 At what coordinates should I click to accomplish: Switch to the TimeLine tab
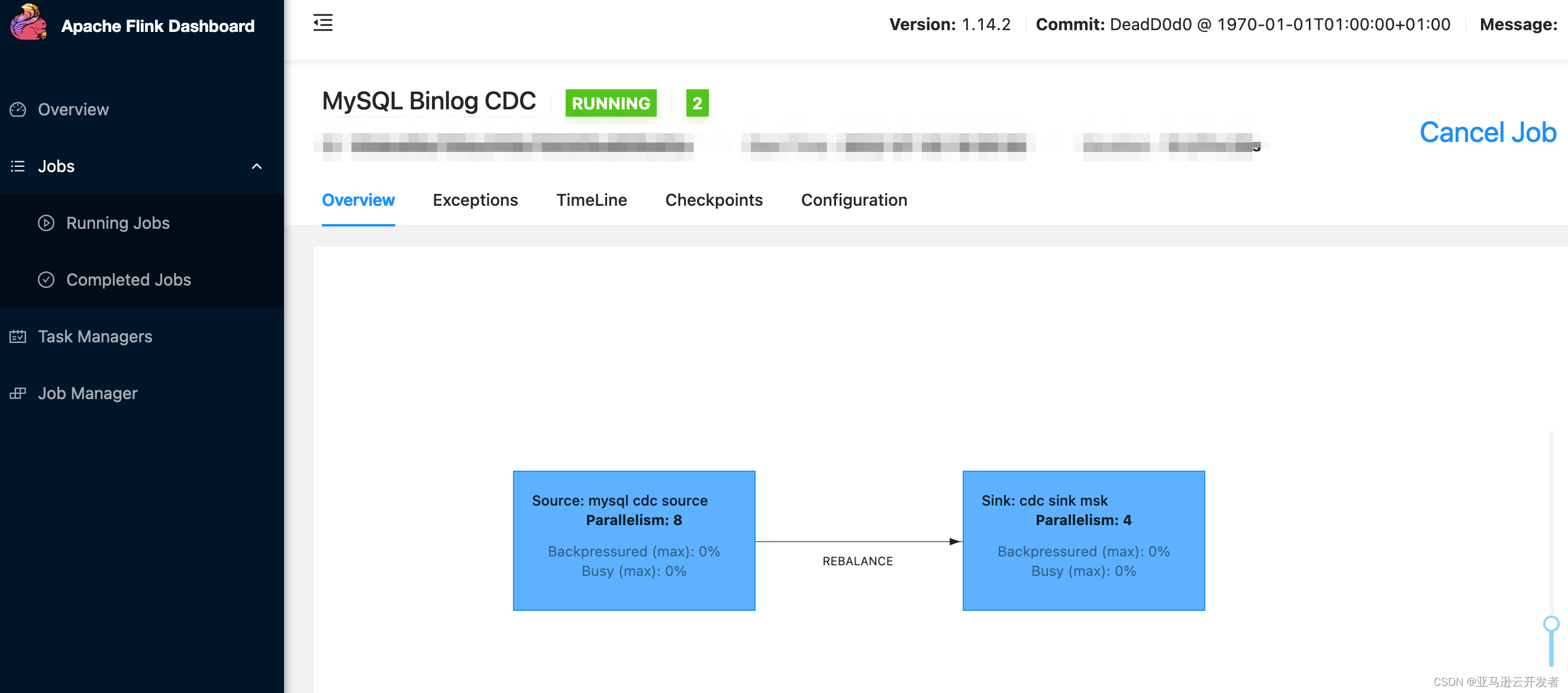[x=591, y=200]
